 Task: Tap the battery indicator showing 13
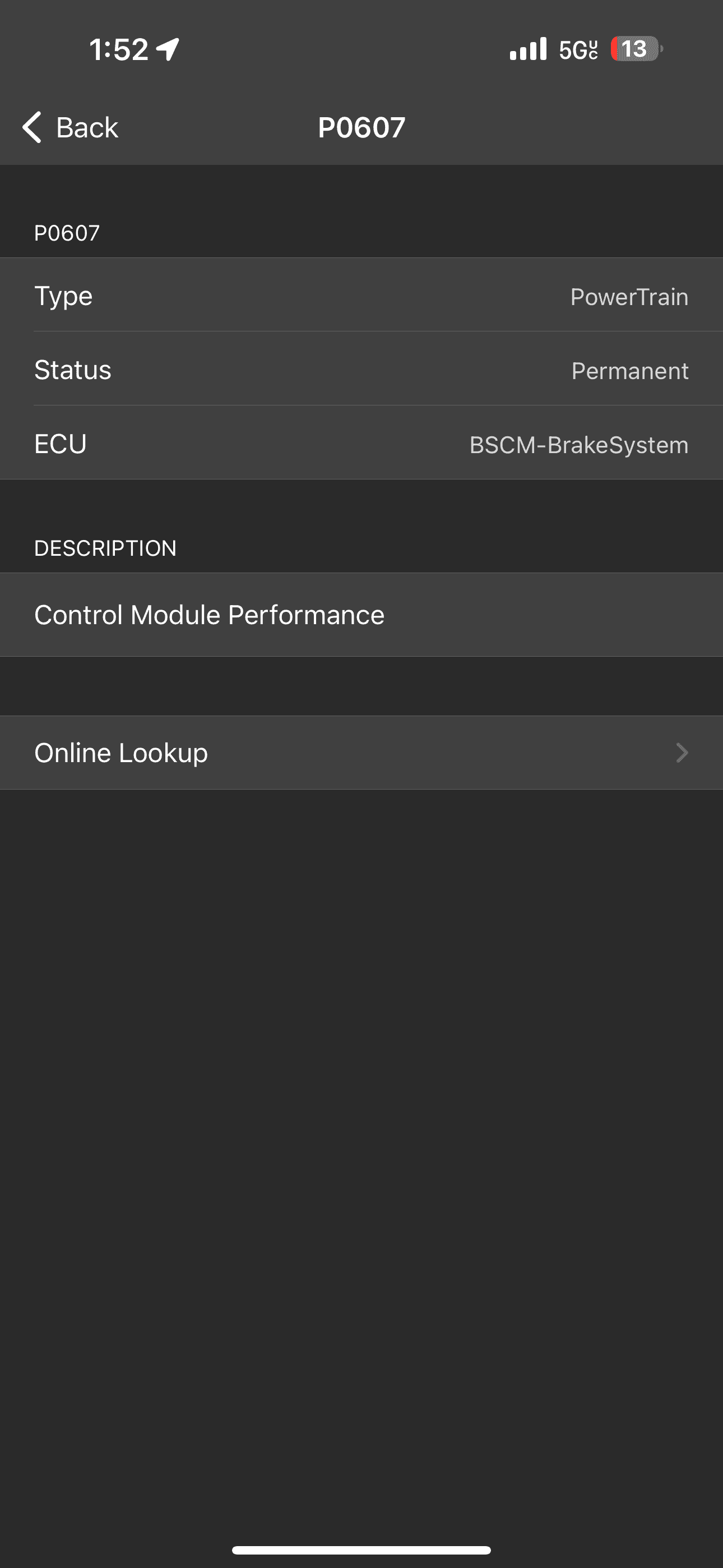(637, 49)
